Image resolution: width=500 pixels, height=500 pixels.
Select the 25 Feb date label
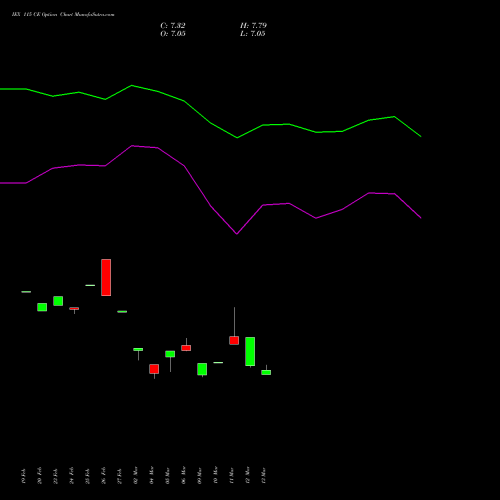pos(87,476)
